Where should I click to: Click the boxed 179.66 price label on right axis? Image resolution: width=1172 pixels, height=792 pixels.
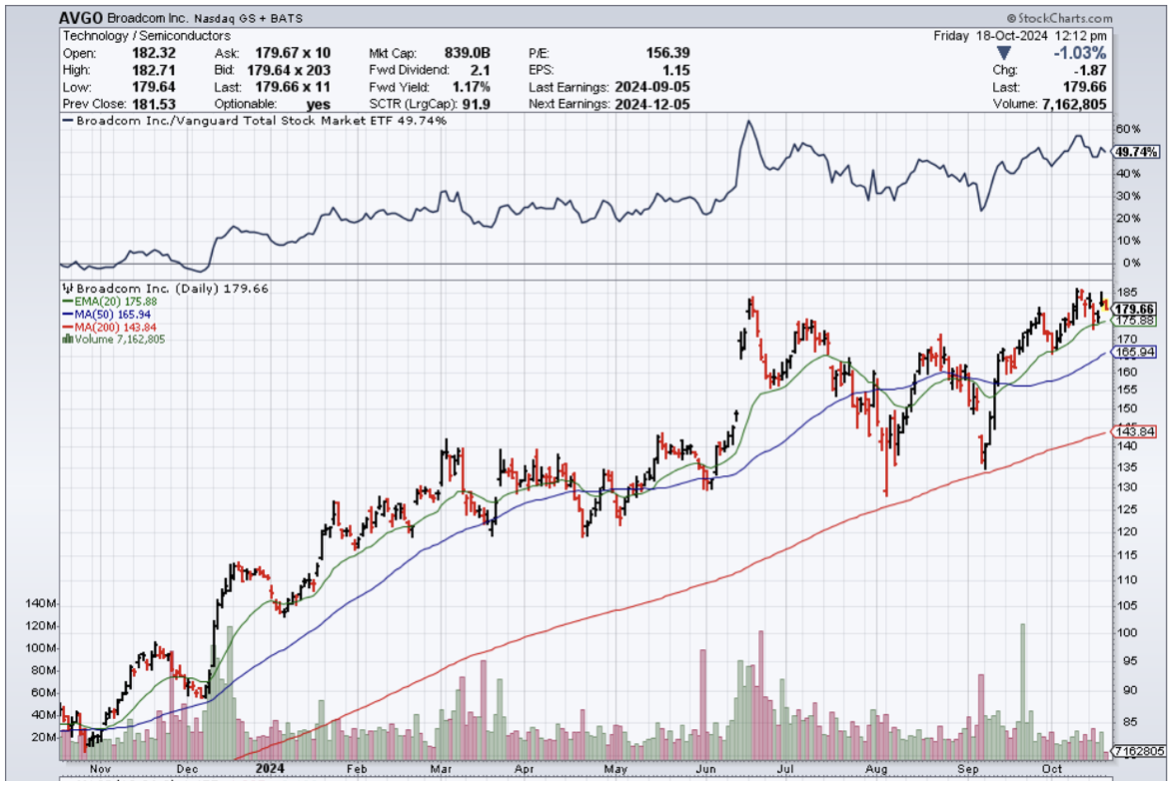click(1135, 309)
